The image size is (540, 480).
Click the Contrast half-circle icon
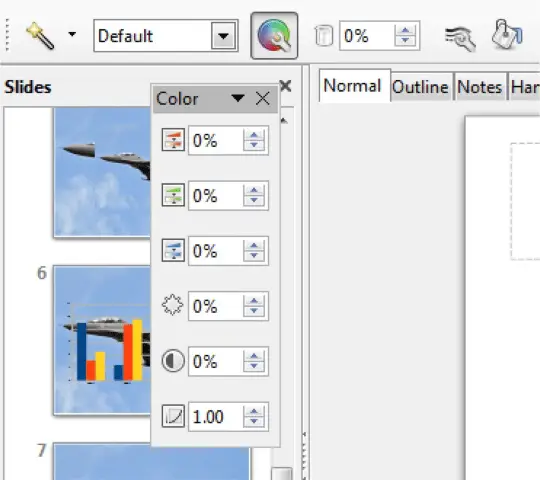[173, 361]
